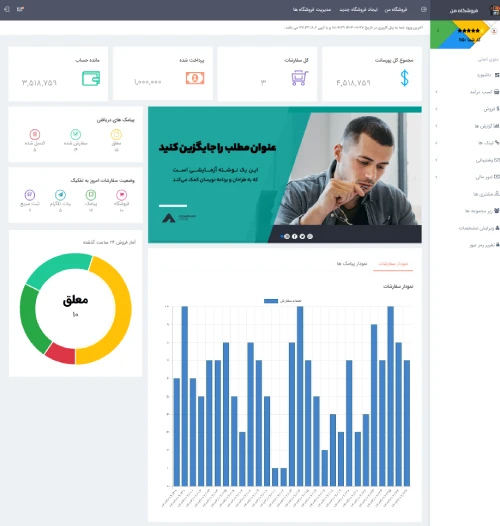This screenshot has width=500, height=526.
Task: Expand the امور مالی sidebar arrow
Action: click(x=436, y=177)
